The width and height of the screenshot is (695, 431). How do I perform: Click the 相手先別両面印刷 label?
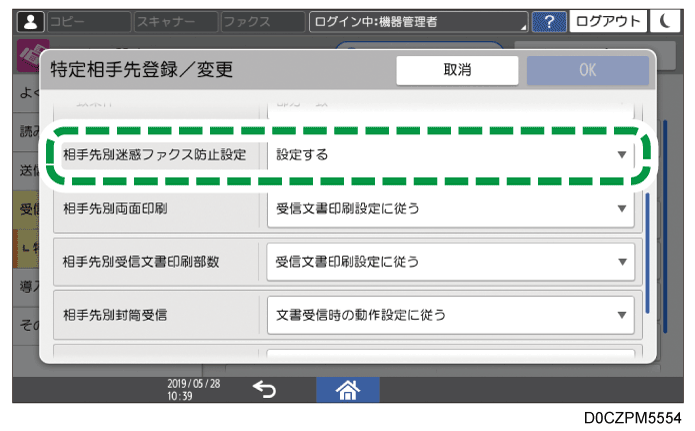pos(115,208)
